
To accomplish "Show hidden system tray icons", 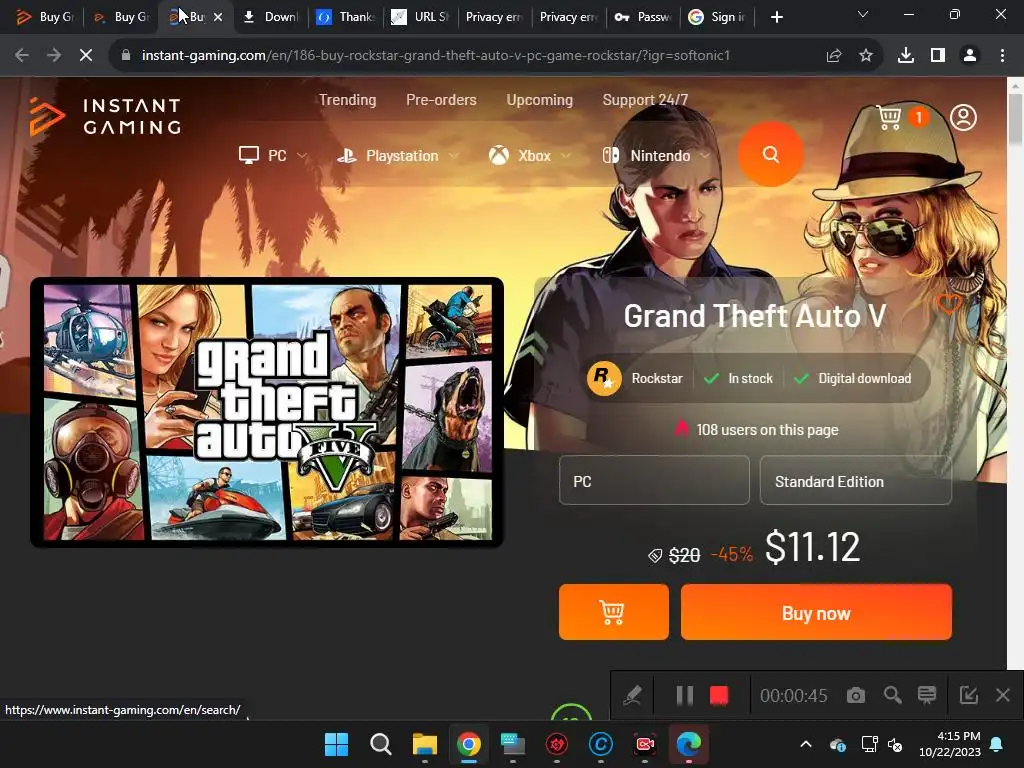I will (x=806, y=744).
